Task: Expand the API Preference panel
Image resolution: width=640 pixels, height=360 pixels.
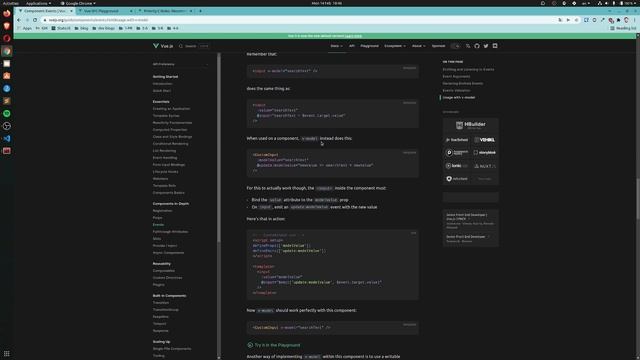Action: tap(180, 64)
